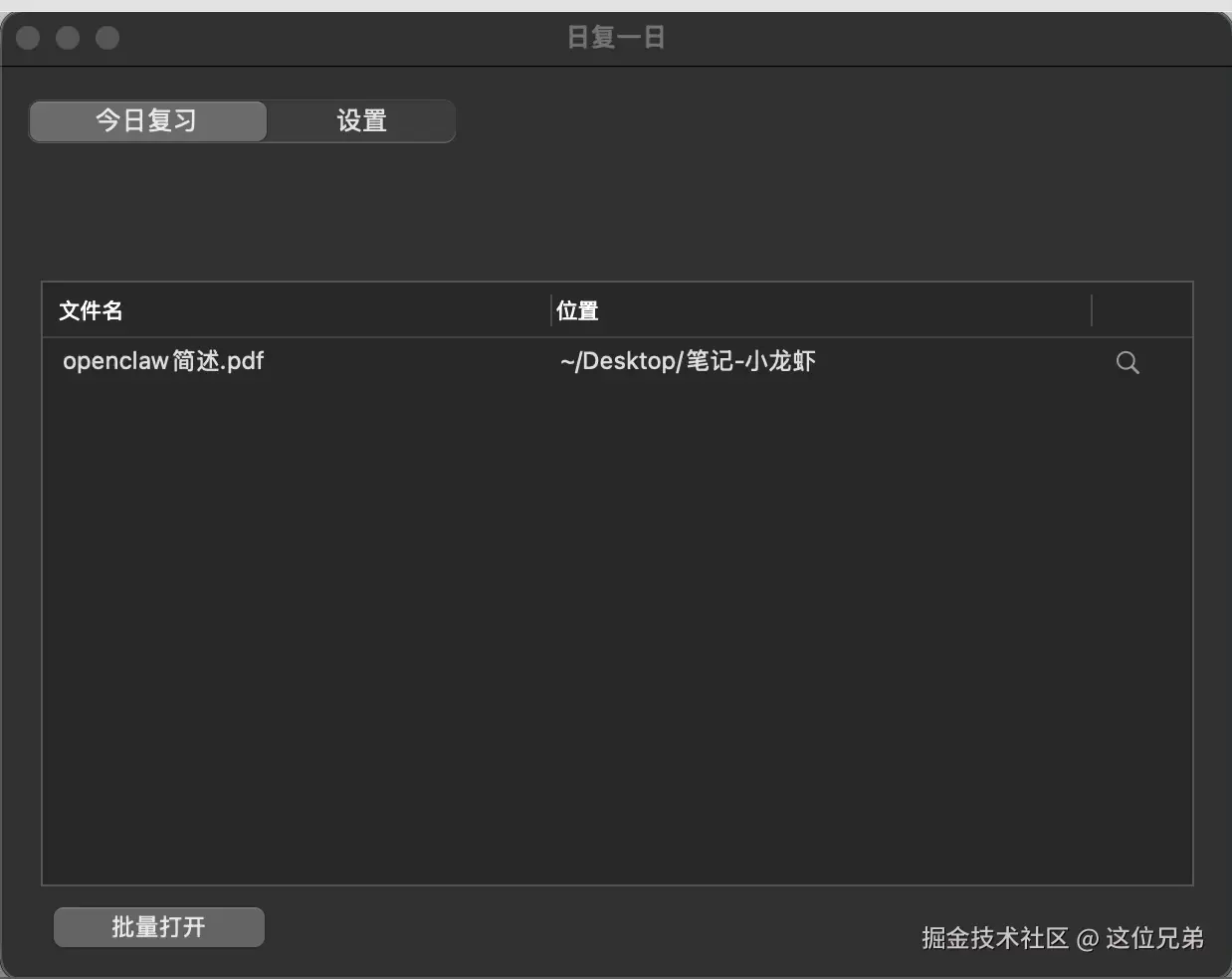This screenshot has height=979, width=1232.
Task: Switch to the 设置 tab
Action: click(x=360, y=120)
